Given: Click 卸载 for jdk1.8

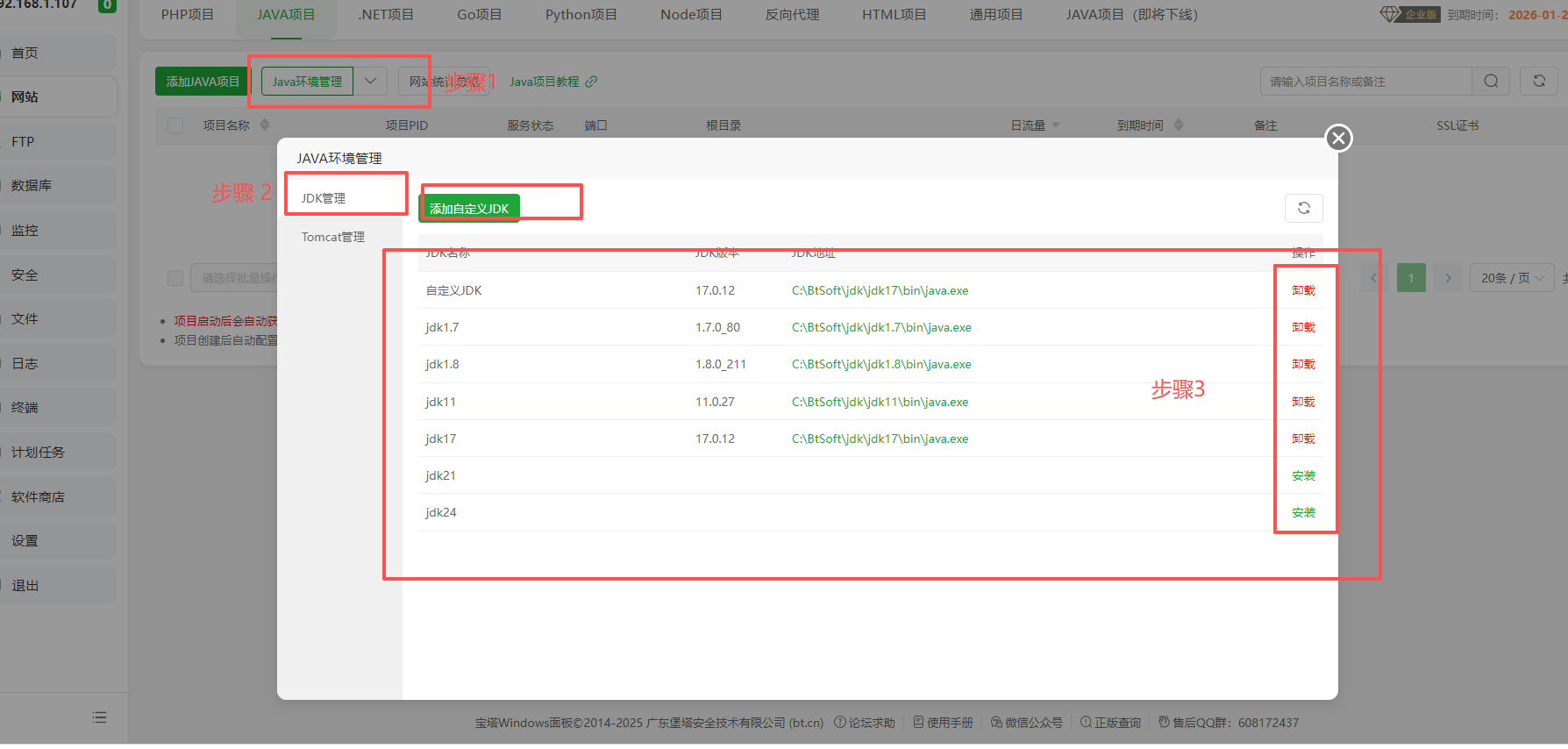Looking at the screenshot, I should tap(1303, 364).
